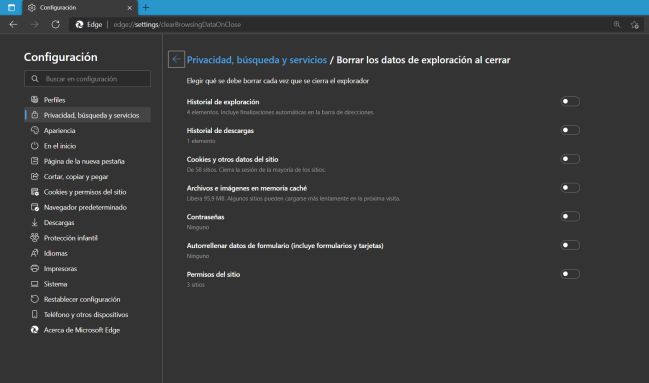
Task: Go back using browser back arrow
Action: pyautogui.click(x=13, y=24)
